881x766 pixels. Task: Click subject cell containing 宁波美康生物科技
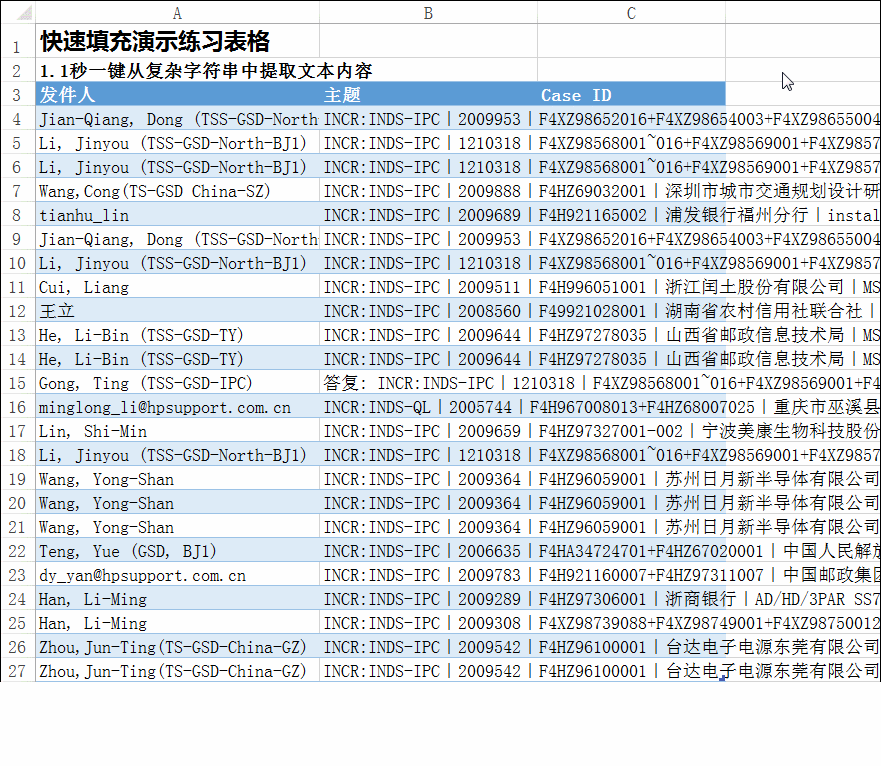point(428,431)
